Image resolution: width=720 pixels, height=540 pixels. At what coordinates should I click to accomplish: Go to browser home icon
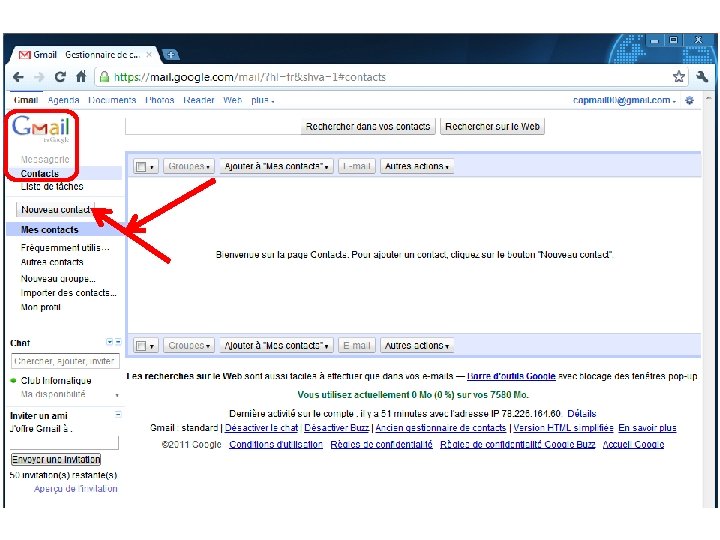(81, 76)
